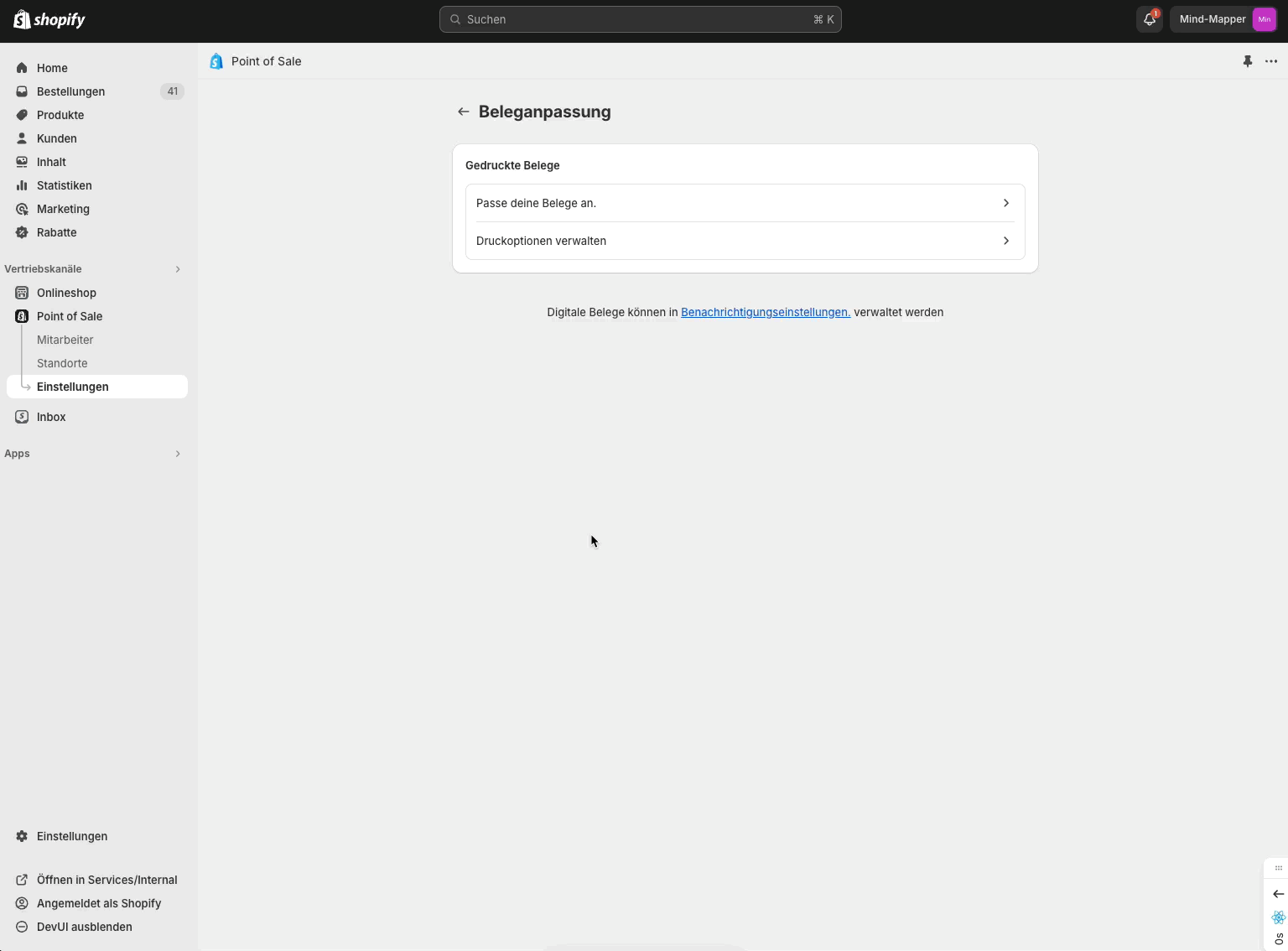Click the dev widget drag handle dots
Viewport: 1288px width, 951px height.
coord(1278,868)
